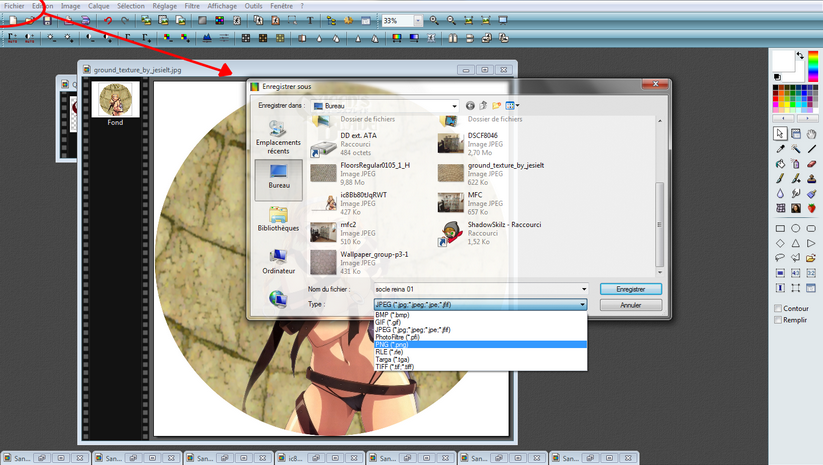Choose the Lasso selection shape
This screenshot has height=465, width=823.
(x=780, y=258)
